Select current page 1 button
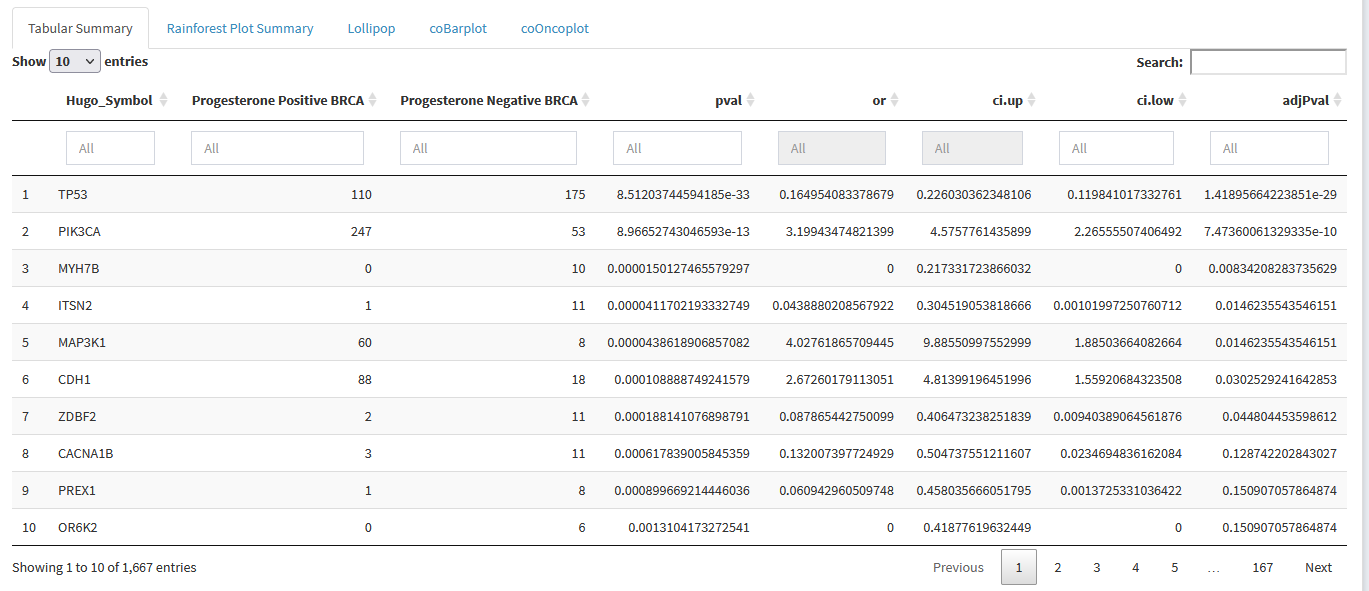 point(1018,567)
